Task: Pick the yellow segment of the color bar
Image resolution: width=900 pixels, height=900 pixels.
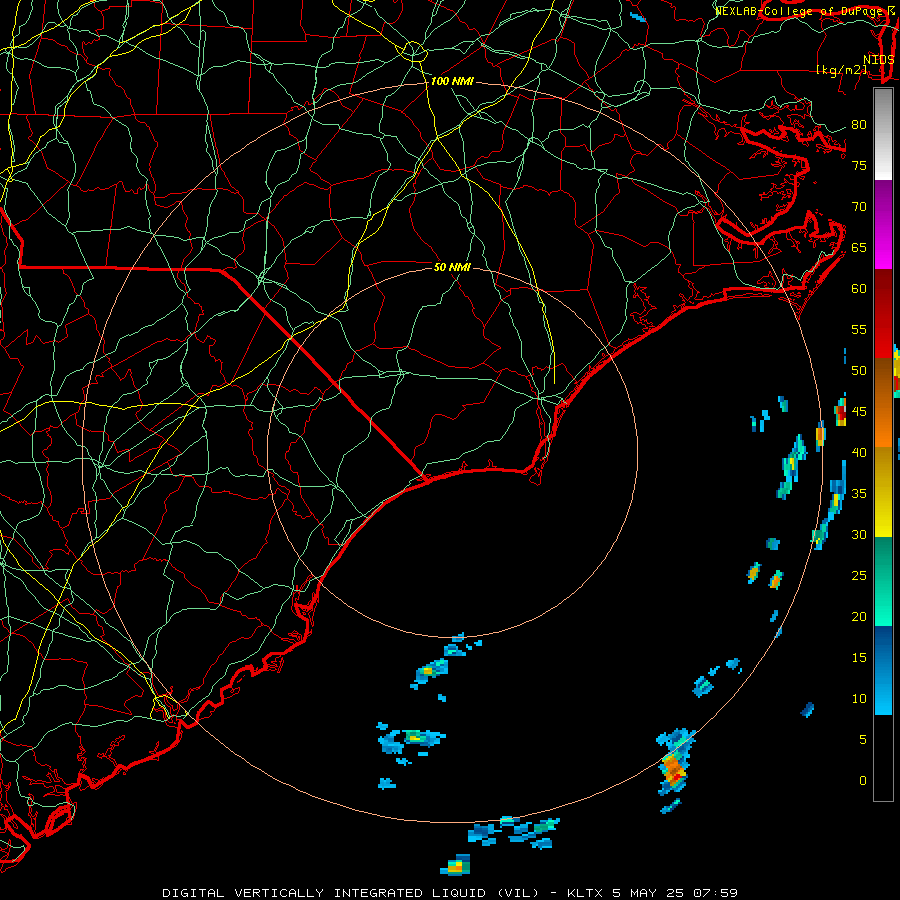Action: click(x=883, y=492)
